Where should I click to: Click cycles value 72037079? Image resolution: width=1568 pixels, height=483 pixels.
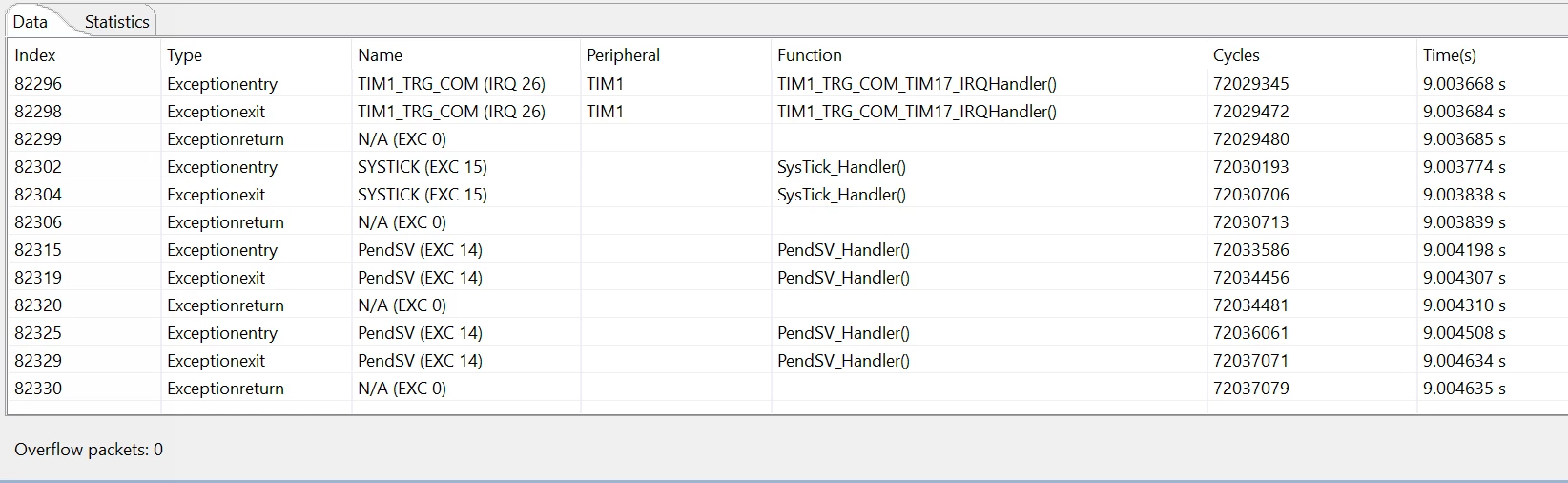click(x=1250, y=388)
